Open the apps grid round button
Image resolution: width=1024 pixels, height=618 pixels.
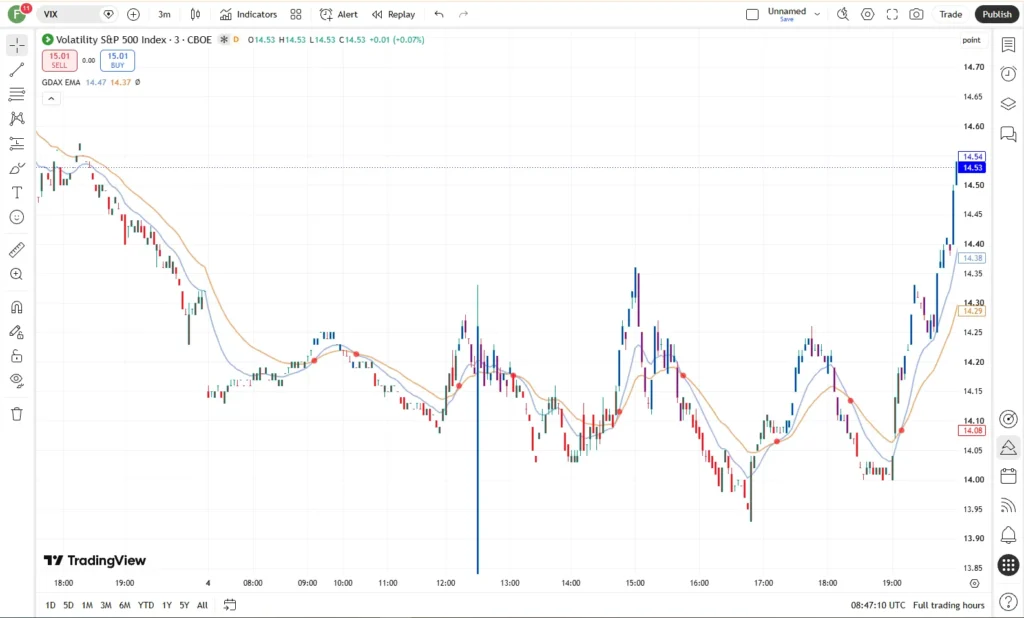click(x=1008, y=564)
